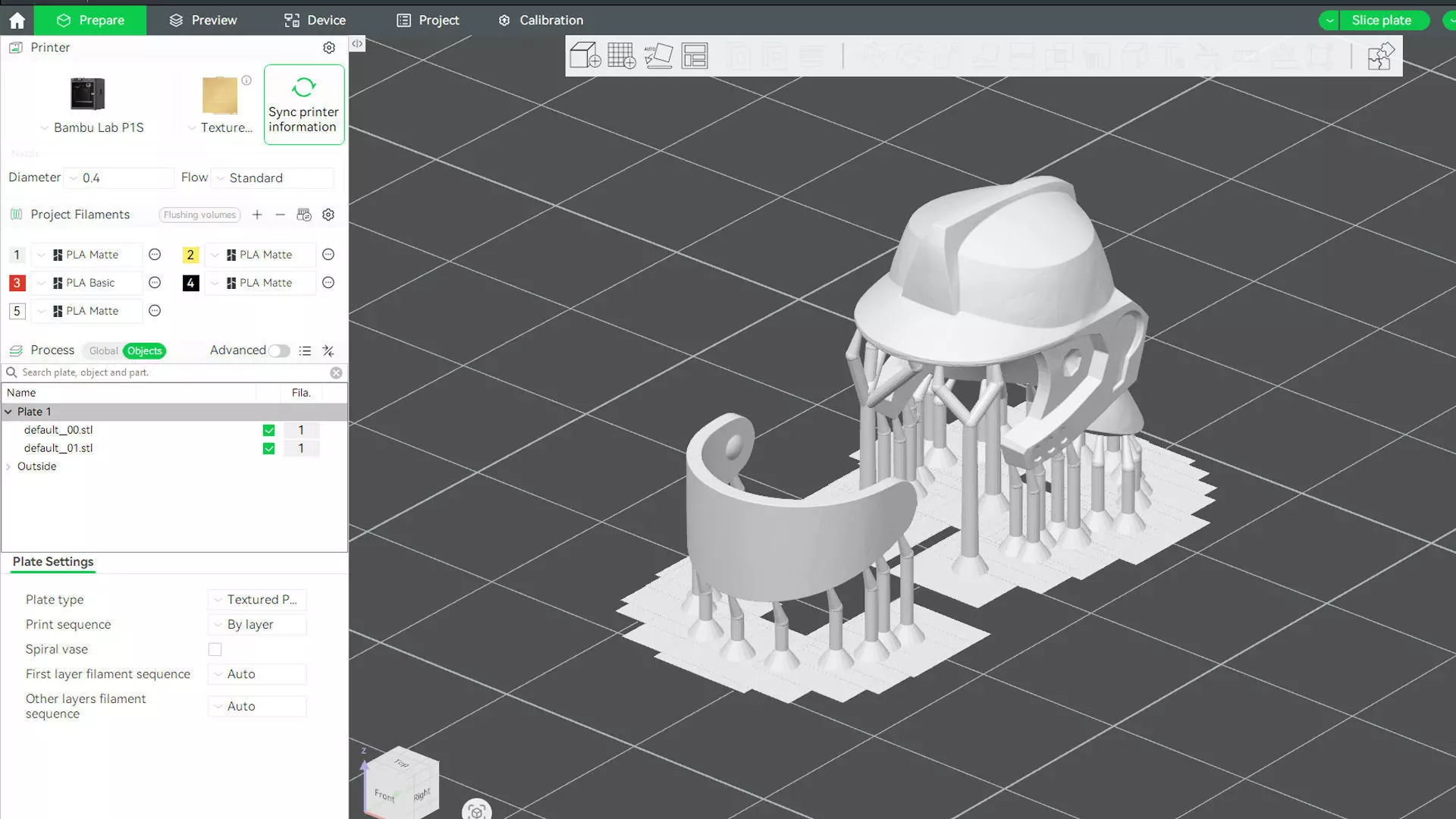Switch to the Preview tab
Screen dimensions: 1456x819
coord(203,20)
